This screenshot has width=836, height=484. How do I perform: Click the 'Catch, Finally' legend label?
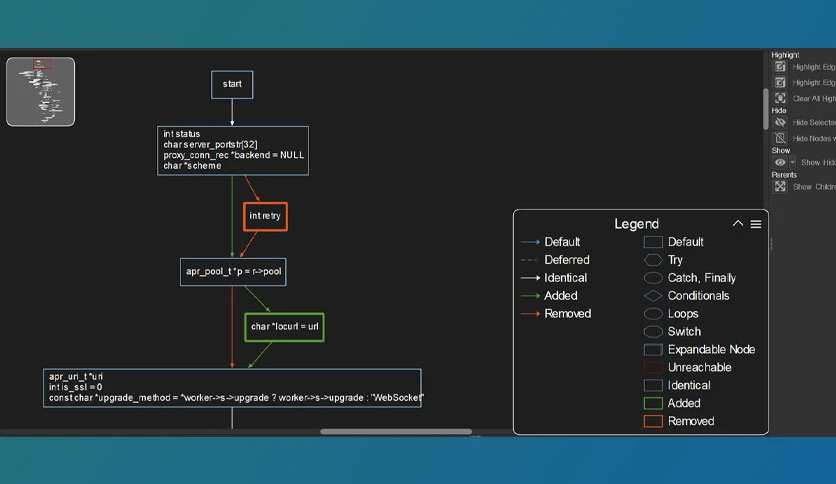[702, 278]
